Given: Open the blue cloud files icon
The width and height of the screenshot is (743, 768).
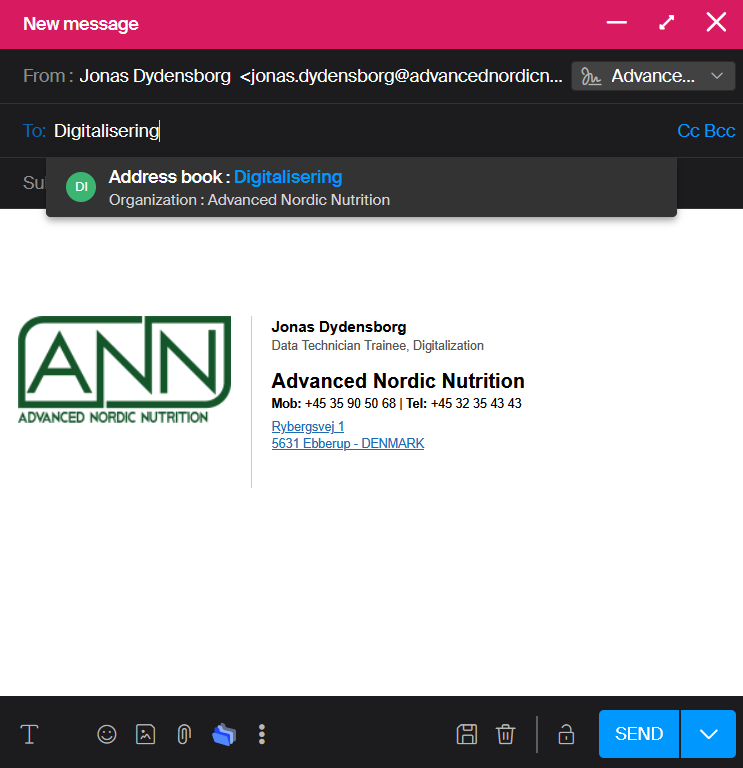Looking at the screenshot, I should 224,734.
